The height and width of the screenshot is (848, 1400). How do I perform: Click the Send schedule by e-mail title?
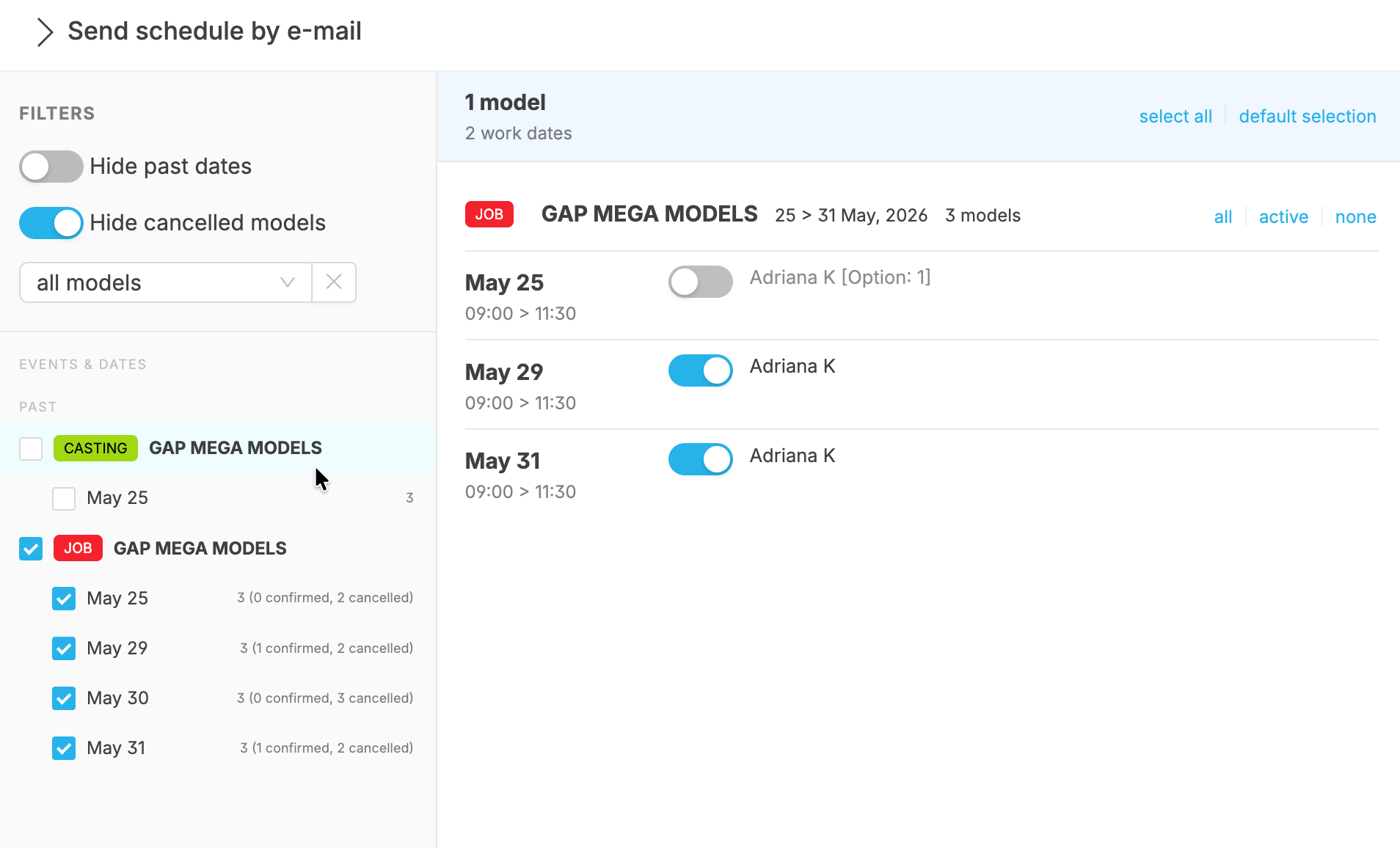click(x=214, y=32)
